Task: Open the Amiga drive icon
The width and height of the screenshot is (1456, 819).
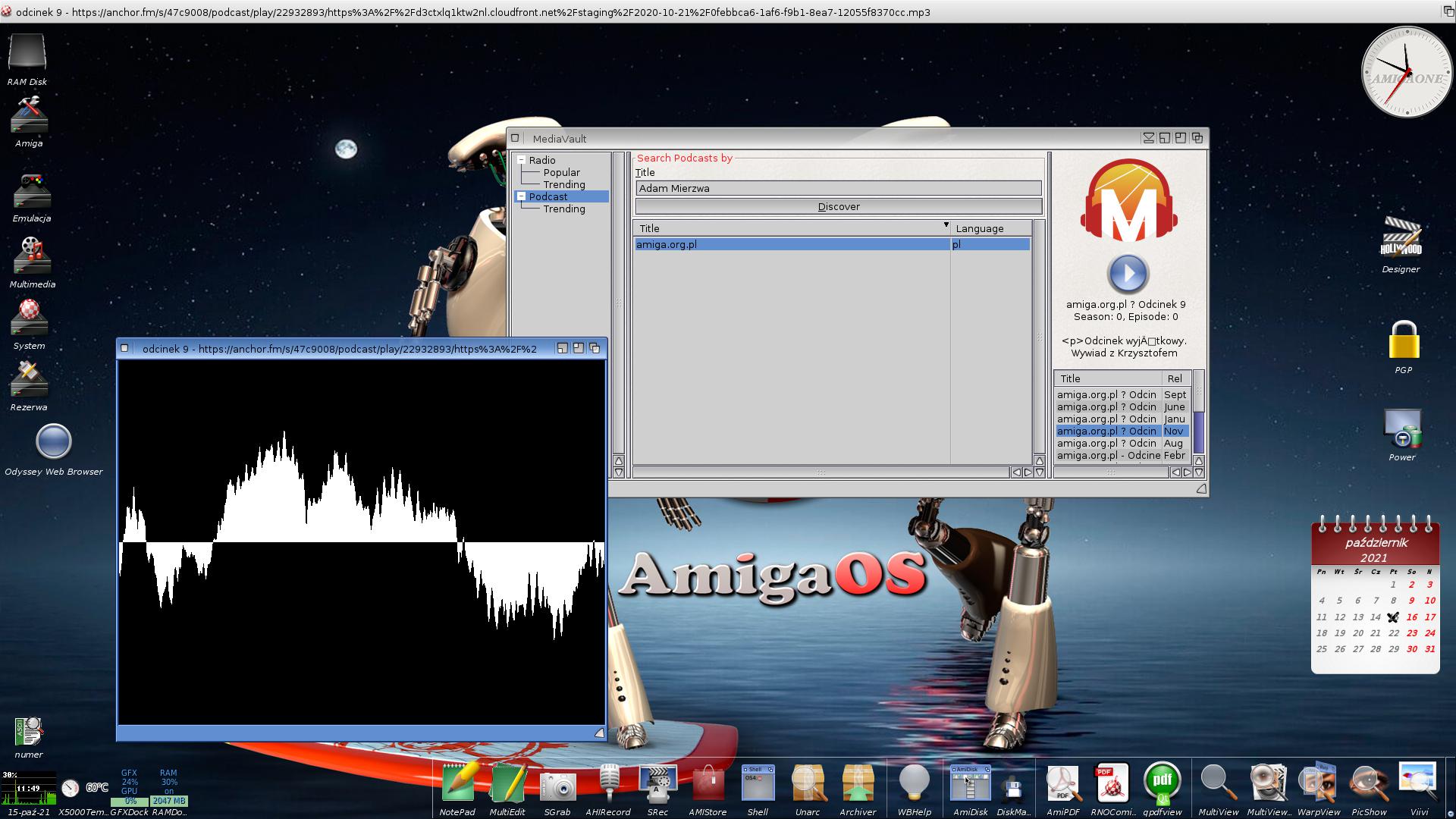Action: click(x=29, y=115)
